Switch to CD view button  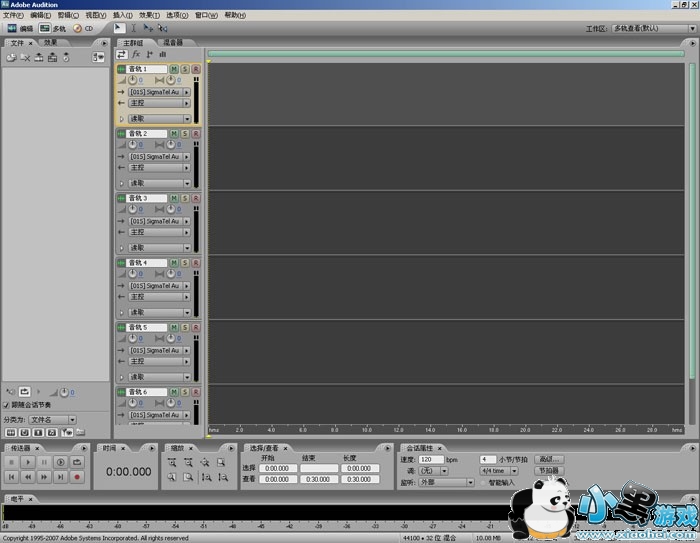(x=82, y=29)
